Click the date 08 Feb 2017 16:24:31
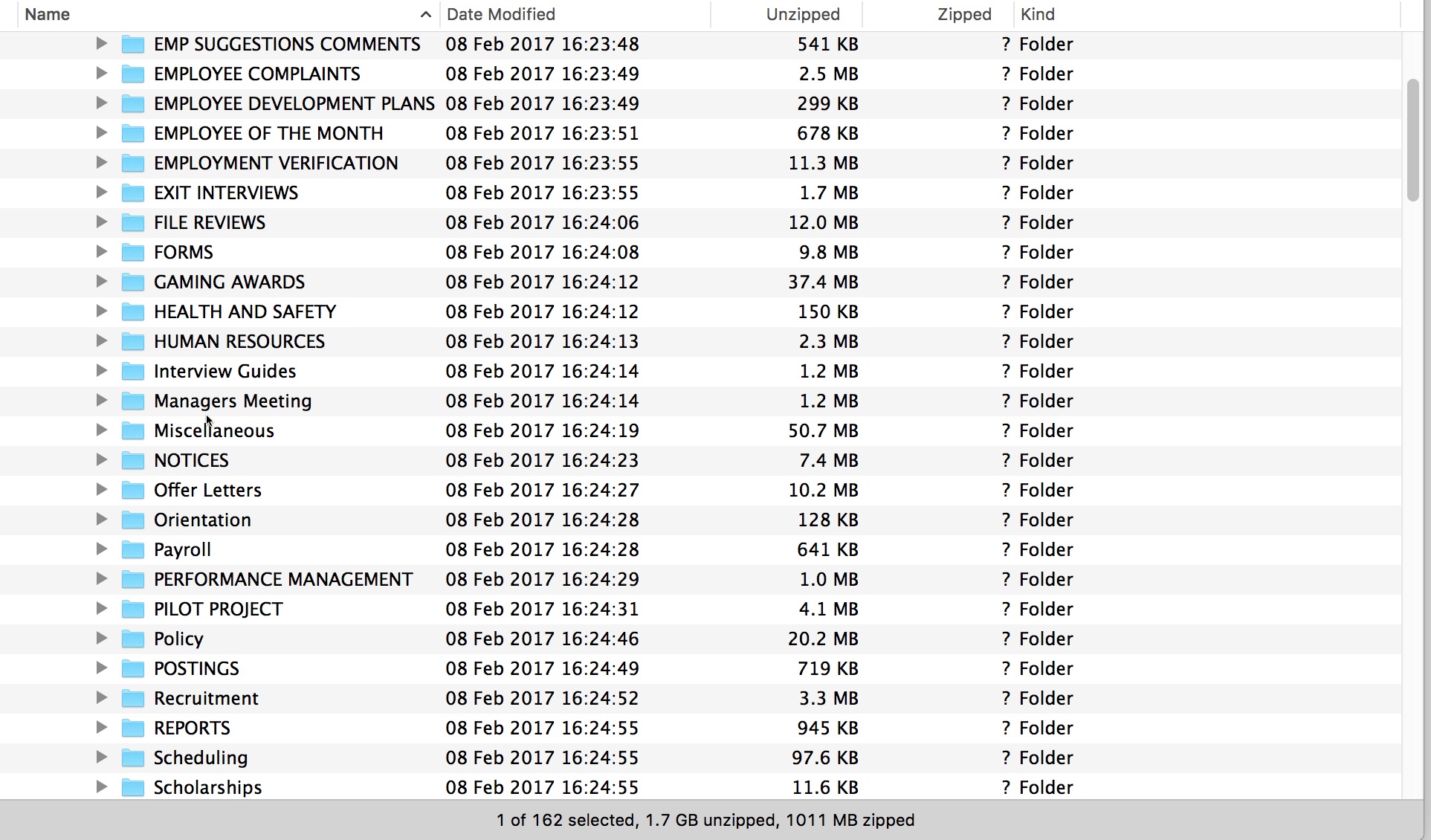 (542, 609)
